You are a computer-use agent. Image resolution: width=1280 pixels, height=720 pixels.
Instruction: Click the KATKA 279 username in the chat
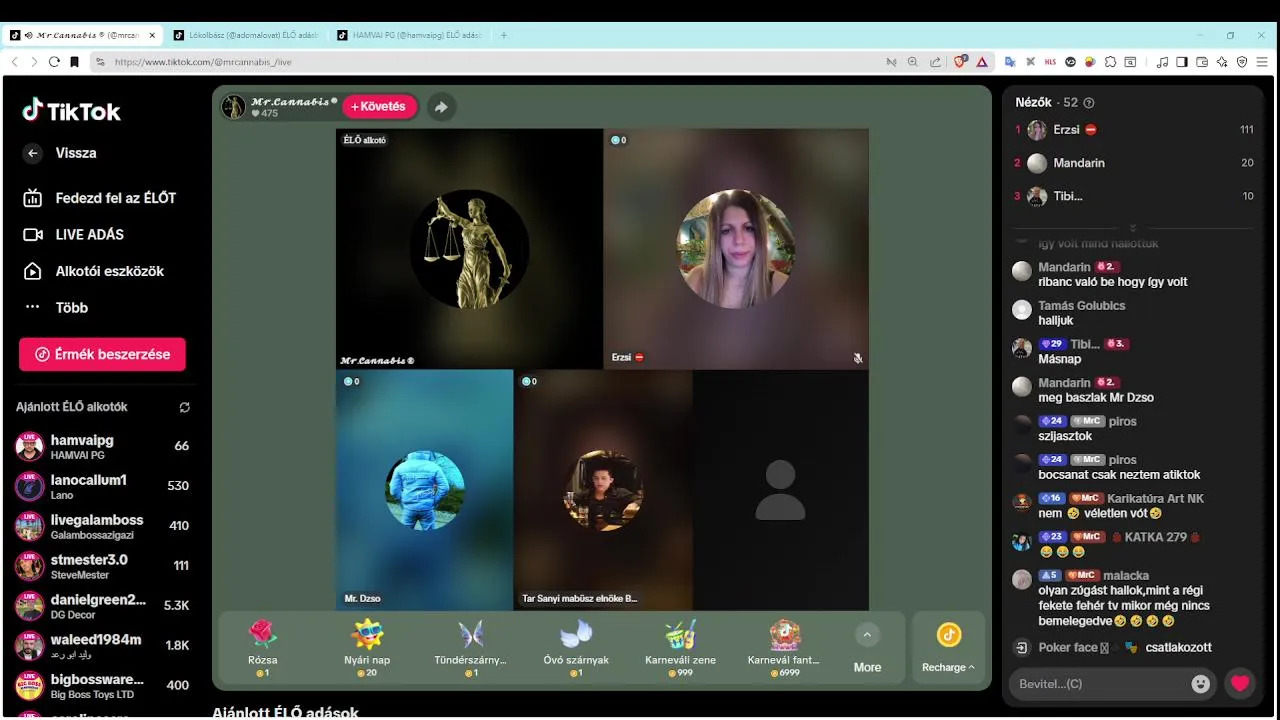pos(1155,537)
